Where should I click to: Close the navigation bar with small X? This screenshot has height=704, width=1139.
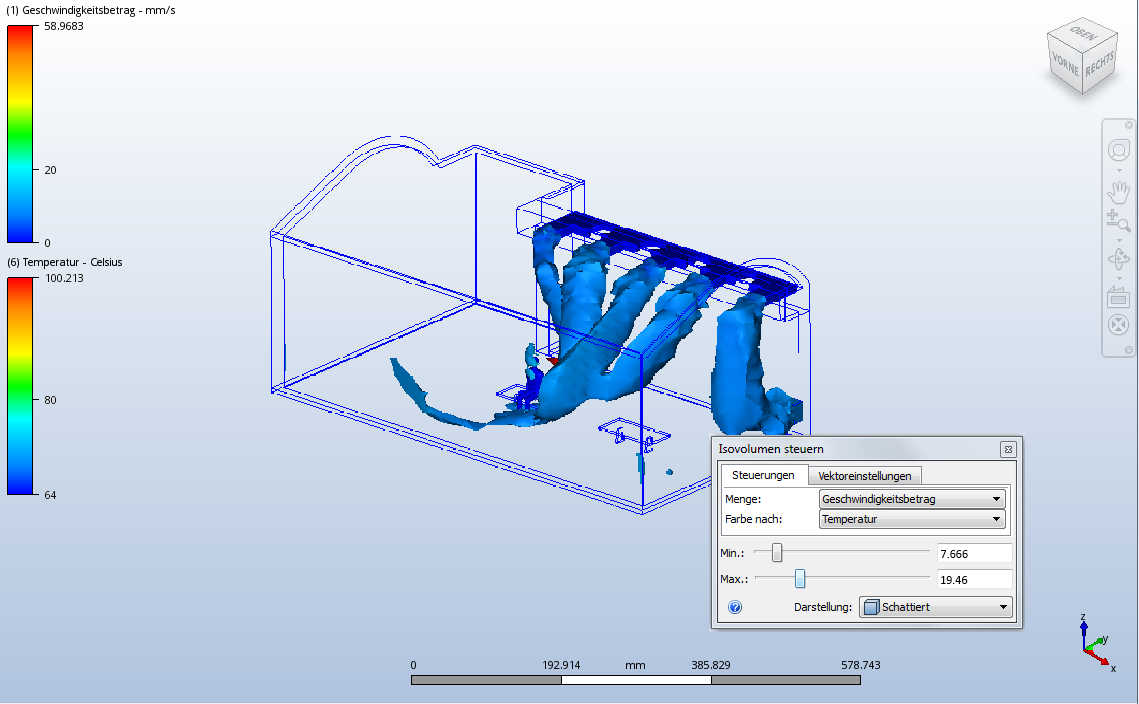[1129, 125]
